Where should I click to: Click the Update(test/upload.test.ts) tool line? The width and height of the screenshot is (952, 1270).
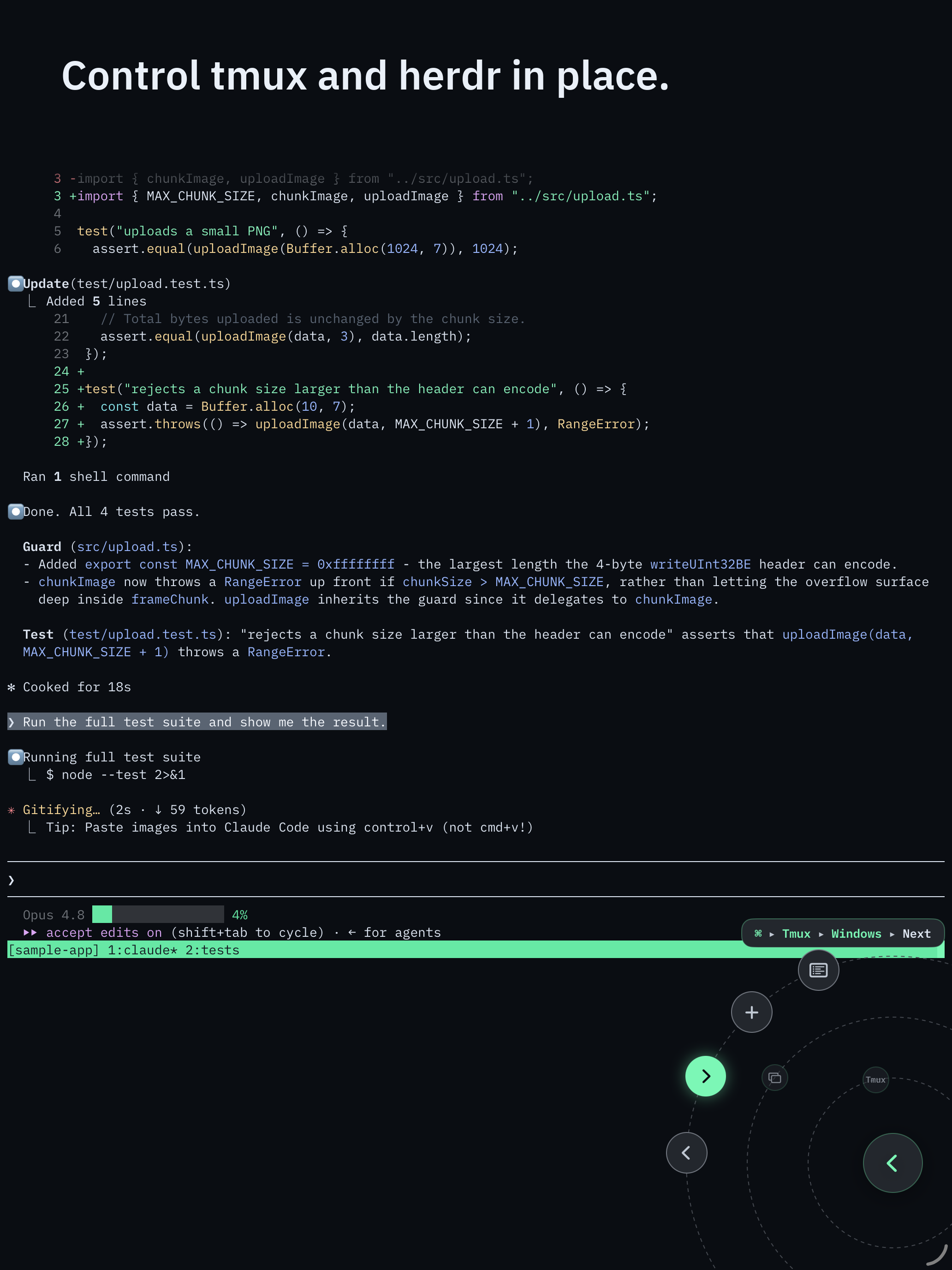tap(127, 284)
